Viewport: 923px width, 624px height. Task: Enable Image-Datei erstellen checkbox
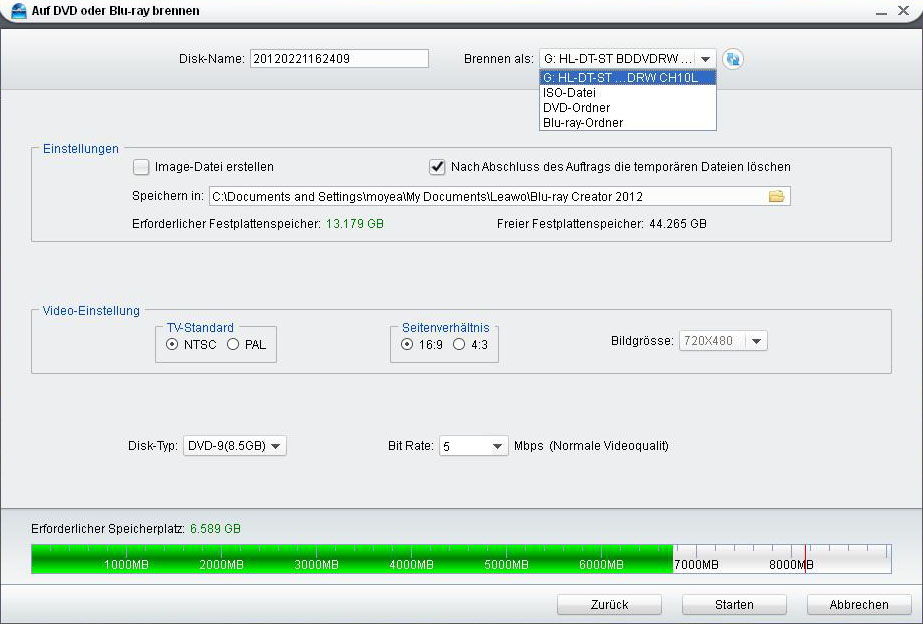click(141, 167)
